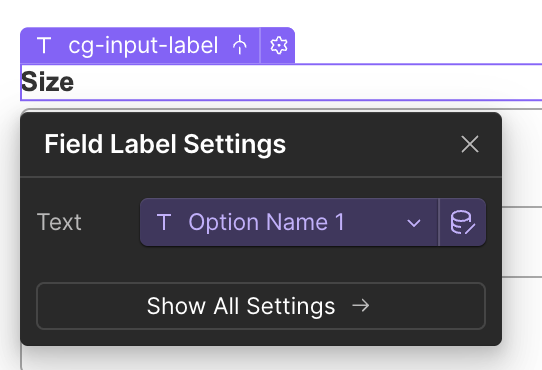Open settings gear on cg-input-label tag
542x370 pixels.
[278, 46]
